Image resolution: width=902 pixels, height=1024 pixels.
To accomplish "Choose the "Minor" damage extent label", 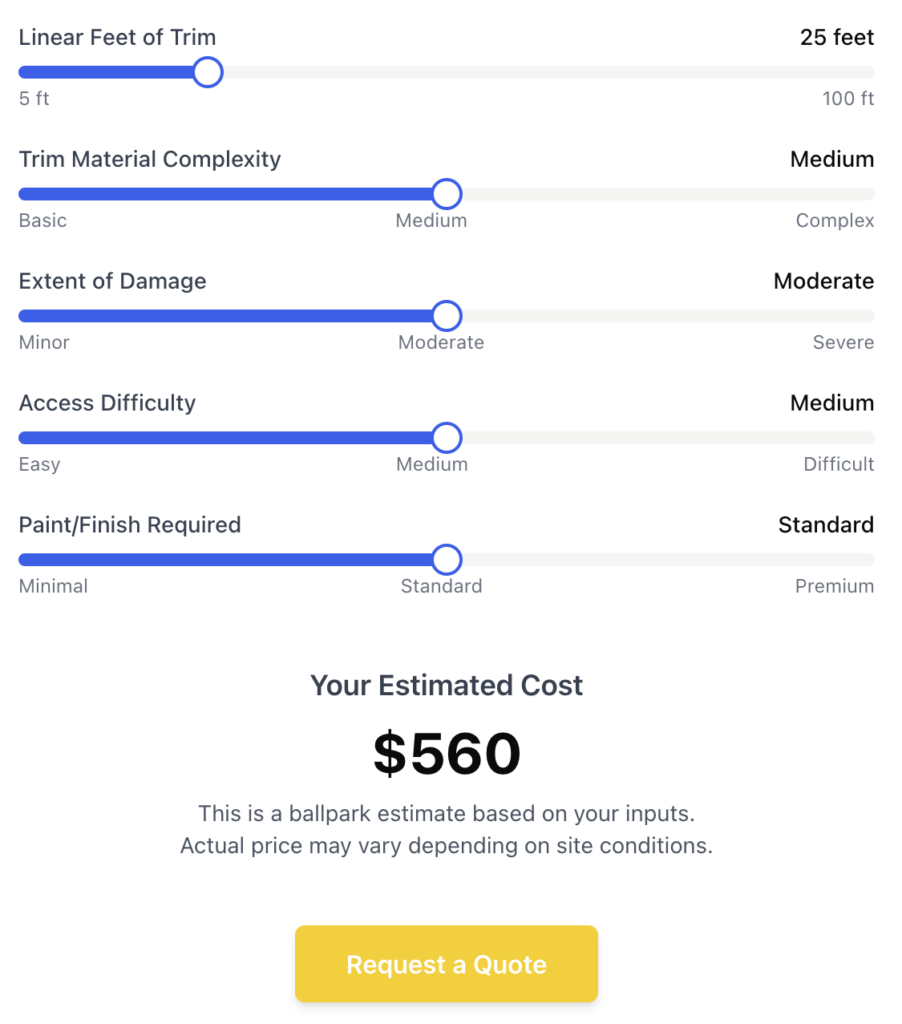I will (x=44, y=343).
